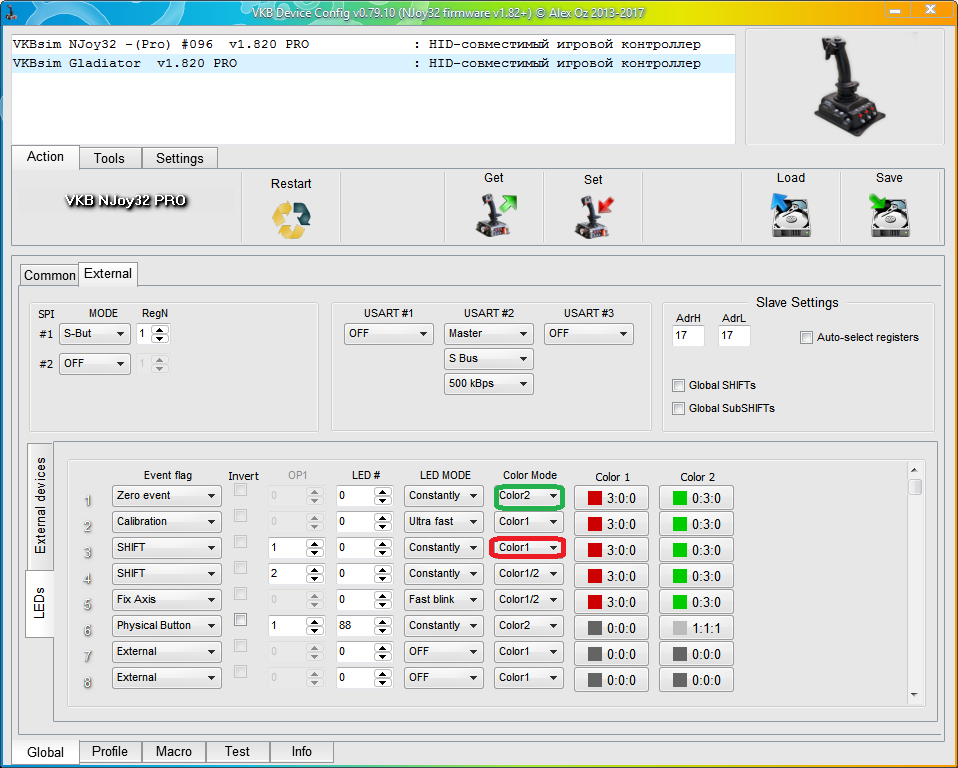
Task: Open USART #1 dropdown
Action: pyautogui.click(x=389, y=334)
